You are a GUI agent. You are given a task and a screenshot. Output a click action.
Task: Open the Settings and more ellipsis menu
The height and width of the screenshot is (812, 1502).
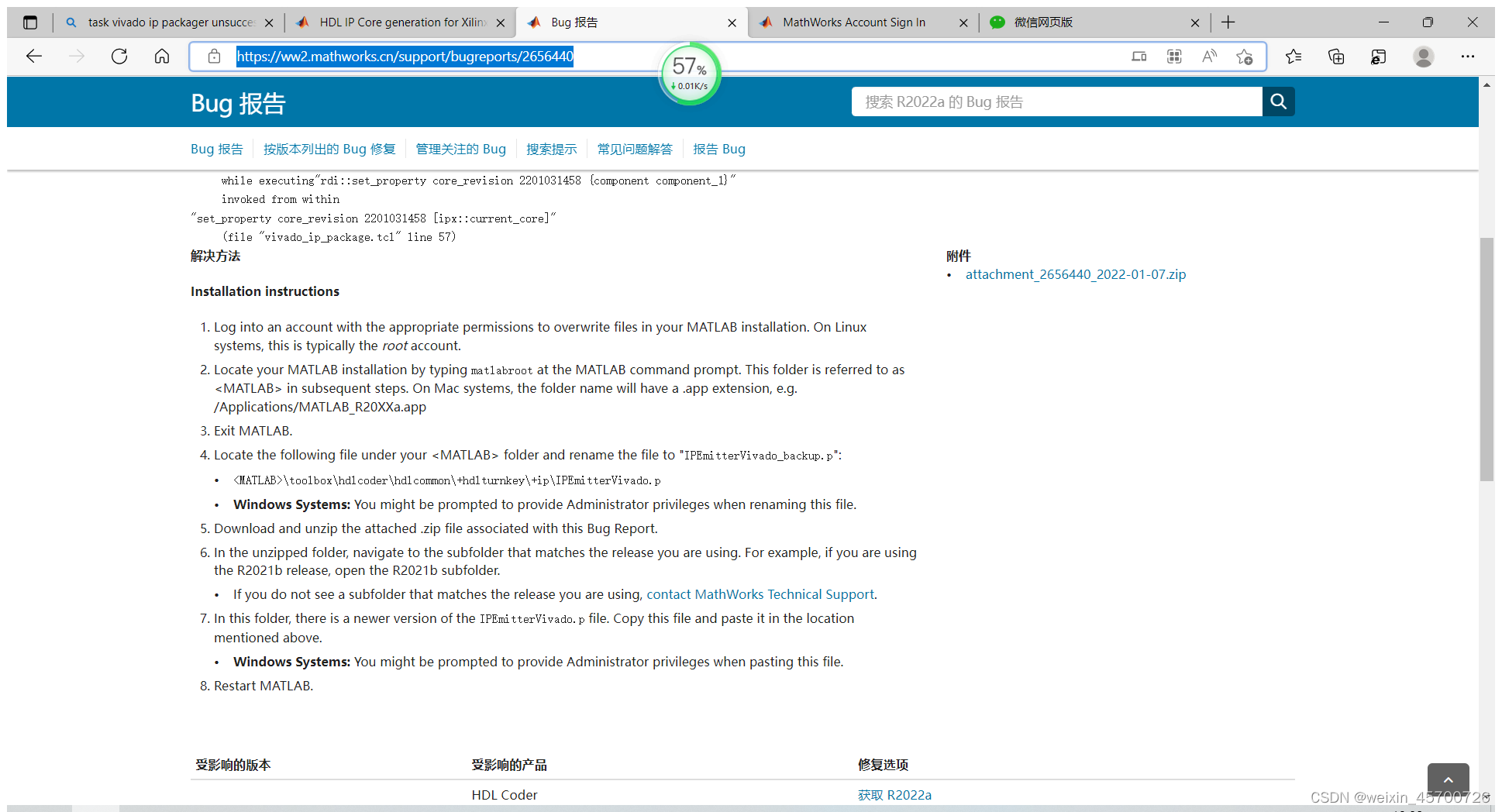1468,56
